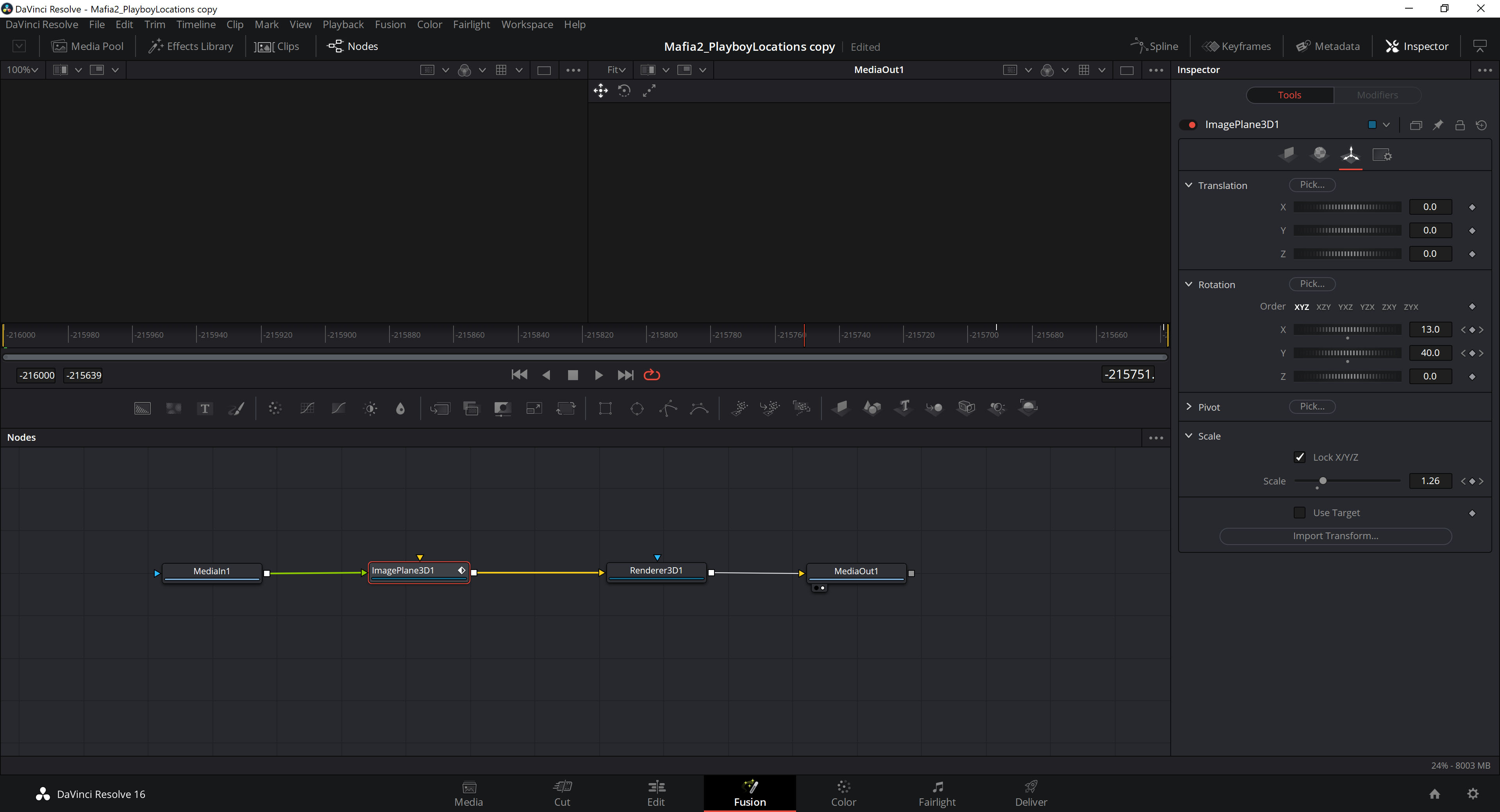Add a Color Curves node
This screenshot has height=812, width=1500.
(x=307, y=409)
